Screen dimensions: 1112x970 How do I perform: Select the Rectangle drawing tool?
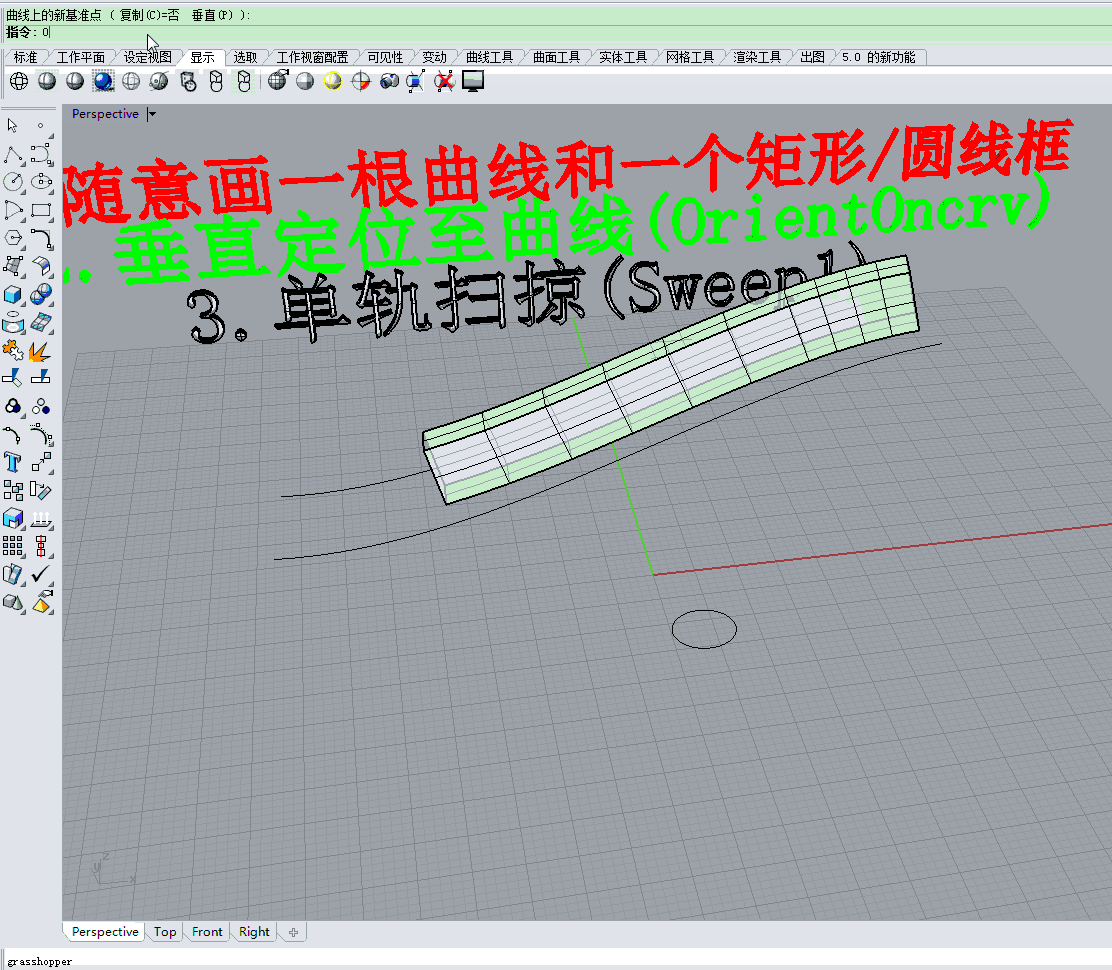tap(41, 210)
